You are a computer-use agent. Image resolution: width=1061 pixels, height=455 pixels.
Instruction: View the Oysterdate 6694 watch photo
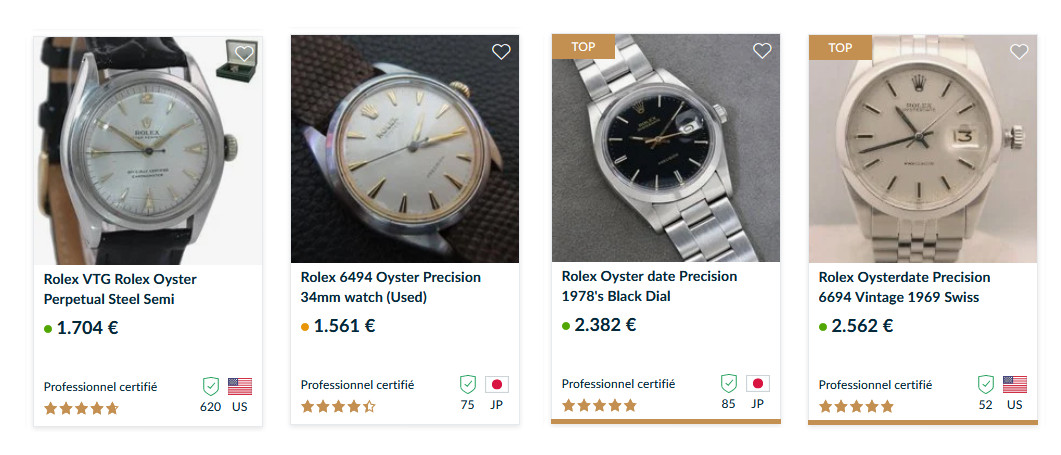(x=922, y=150)
